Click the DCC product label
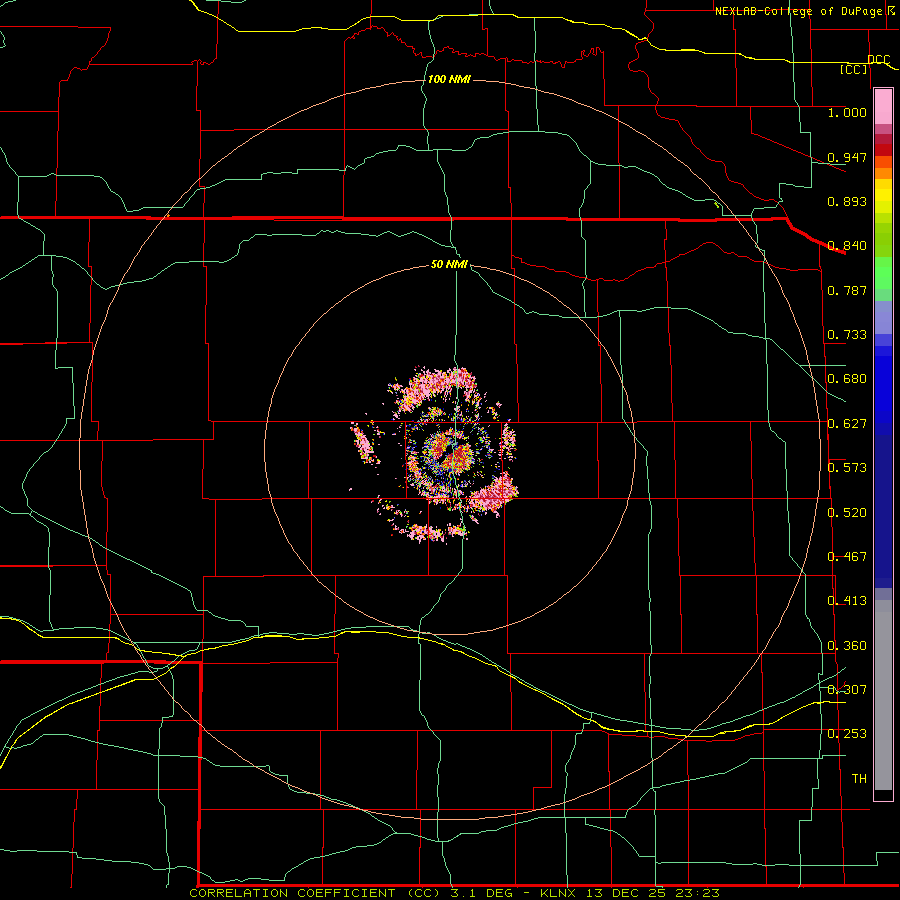 click(878, 60)
